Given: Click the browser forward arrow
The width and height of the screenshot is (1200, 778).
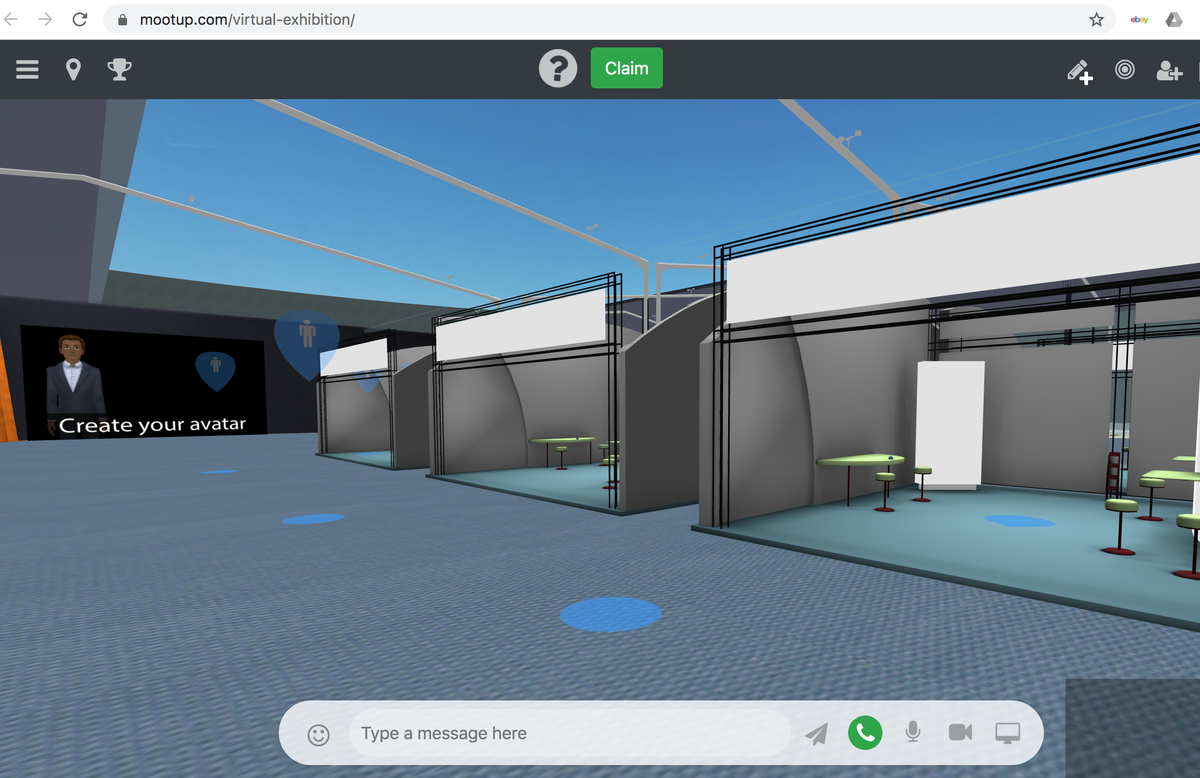Looking at the screenshot, I should click(x=45, y=19).
